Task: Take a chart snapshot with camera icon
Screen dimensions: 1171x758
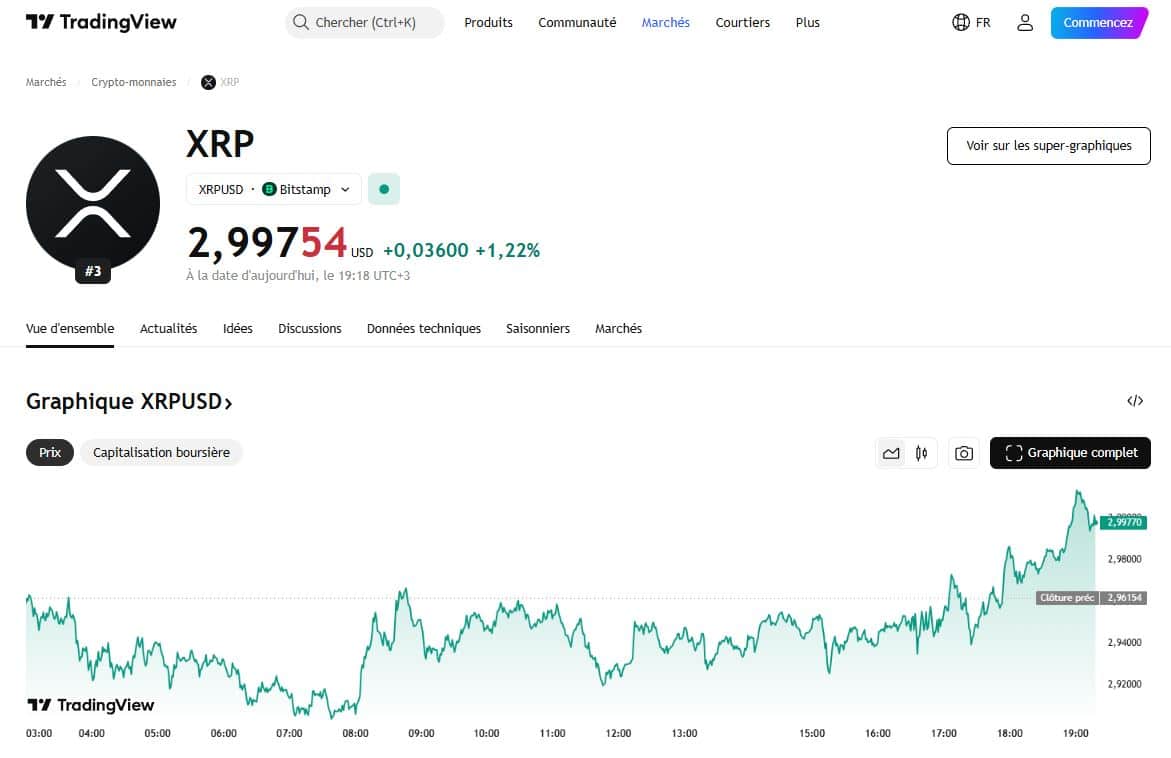Action: pyautogui.click(x=963, y=453)
